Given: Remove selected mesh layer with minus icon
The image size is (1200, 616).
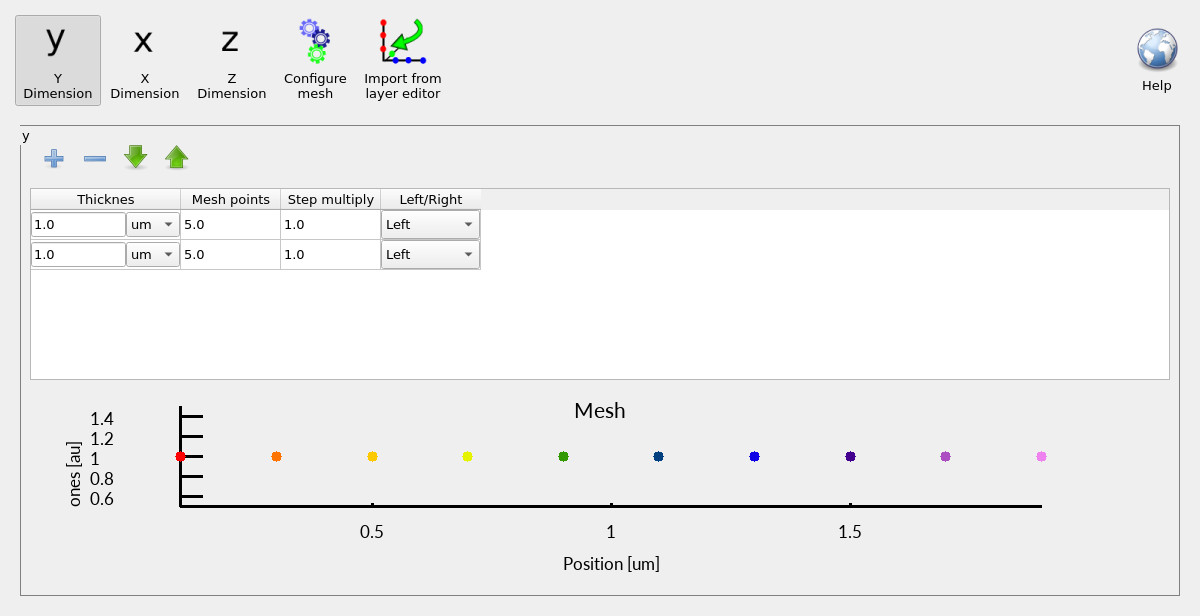Looking at the screenshot, I should click(x=95, y=157).
